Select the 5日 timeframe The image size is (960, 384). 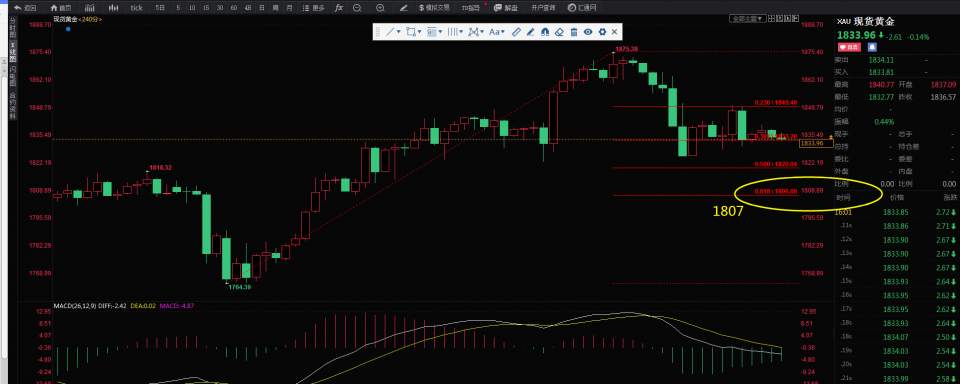pos(160,8)
